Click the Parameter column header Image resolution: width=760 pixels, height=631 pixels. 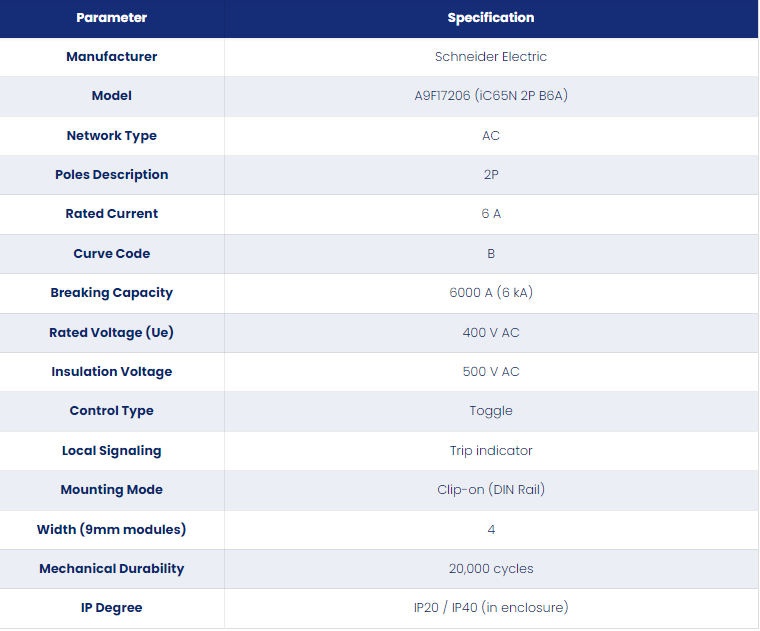pyautogui.click(x=111, y=18)
